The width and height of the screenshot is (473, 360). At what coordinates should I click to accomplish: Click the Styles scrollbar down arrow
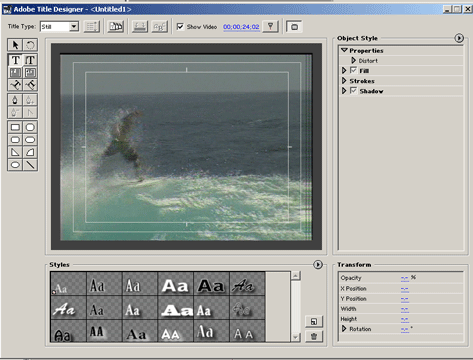(x=296, y=337)
